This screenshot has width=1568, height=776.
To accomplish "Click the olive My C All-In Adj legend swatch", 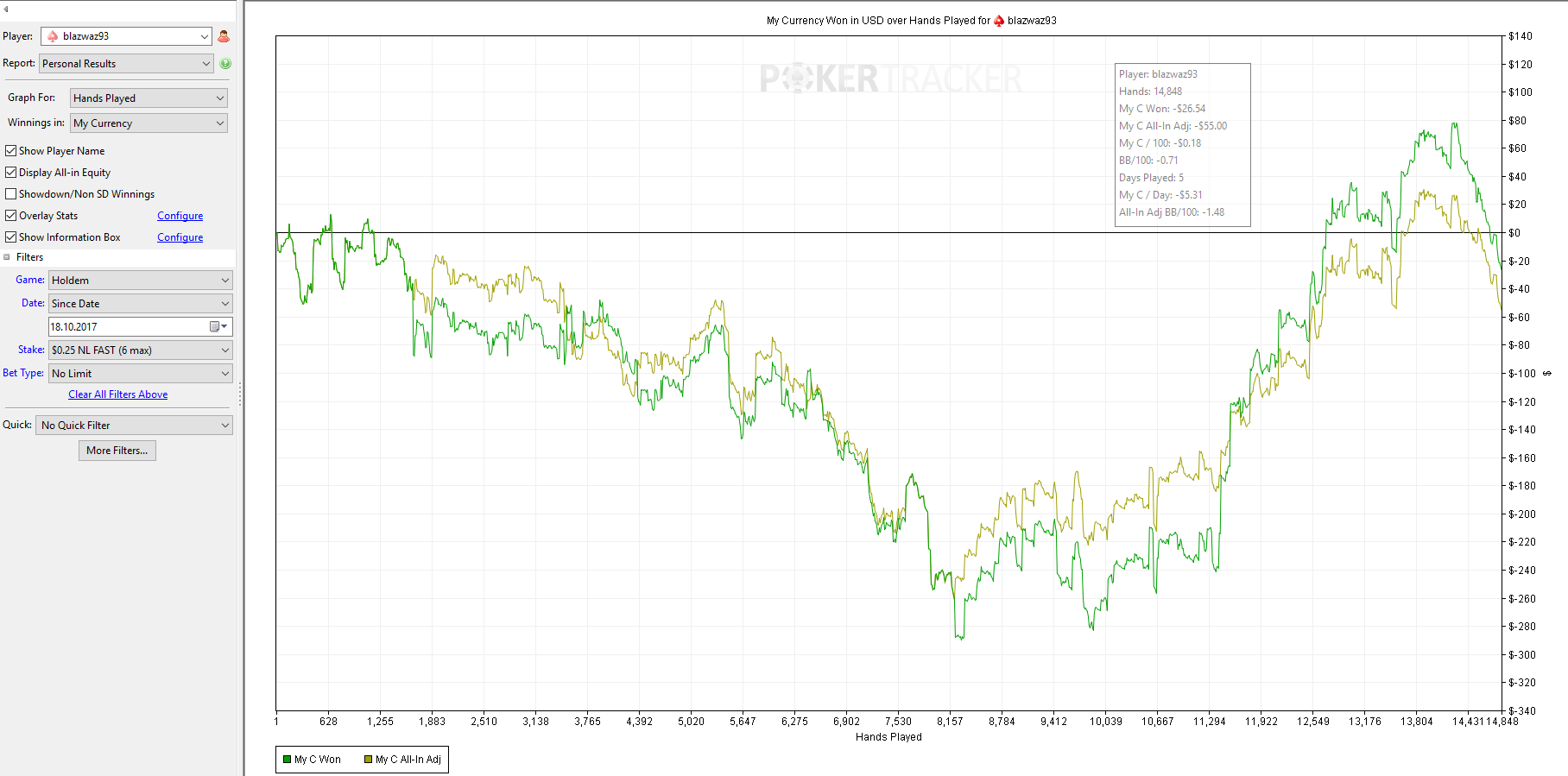I will (x=368, y=760).
